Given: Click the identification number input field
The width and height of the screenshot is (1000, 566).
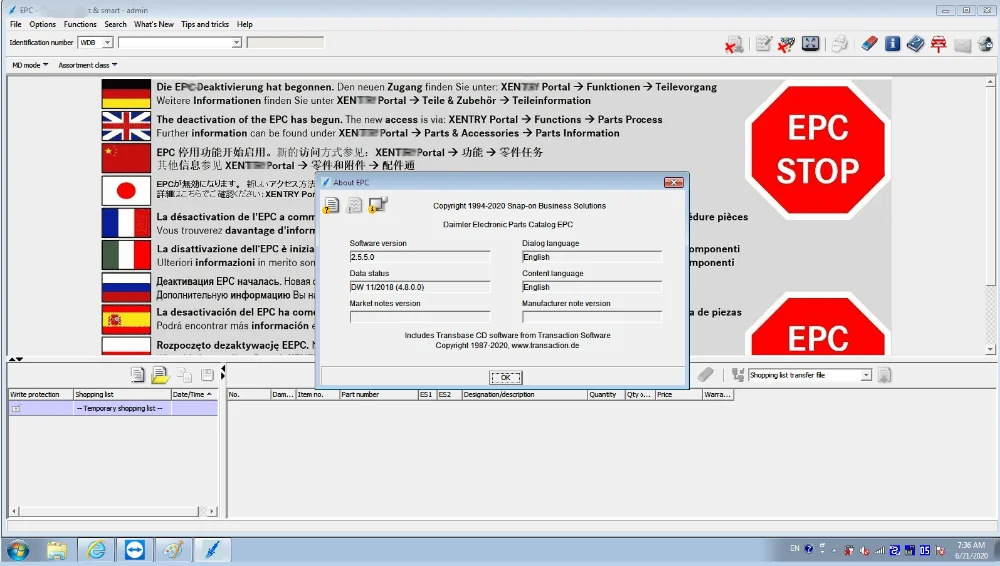Looking at the screenshot, I should [174, 43].
